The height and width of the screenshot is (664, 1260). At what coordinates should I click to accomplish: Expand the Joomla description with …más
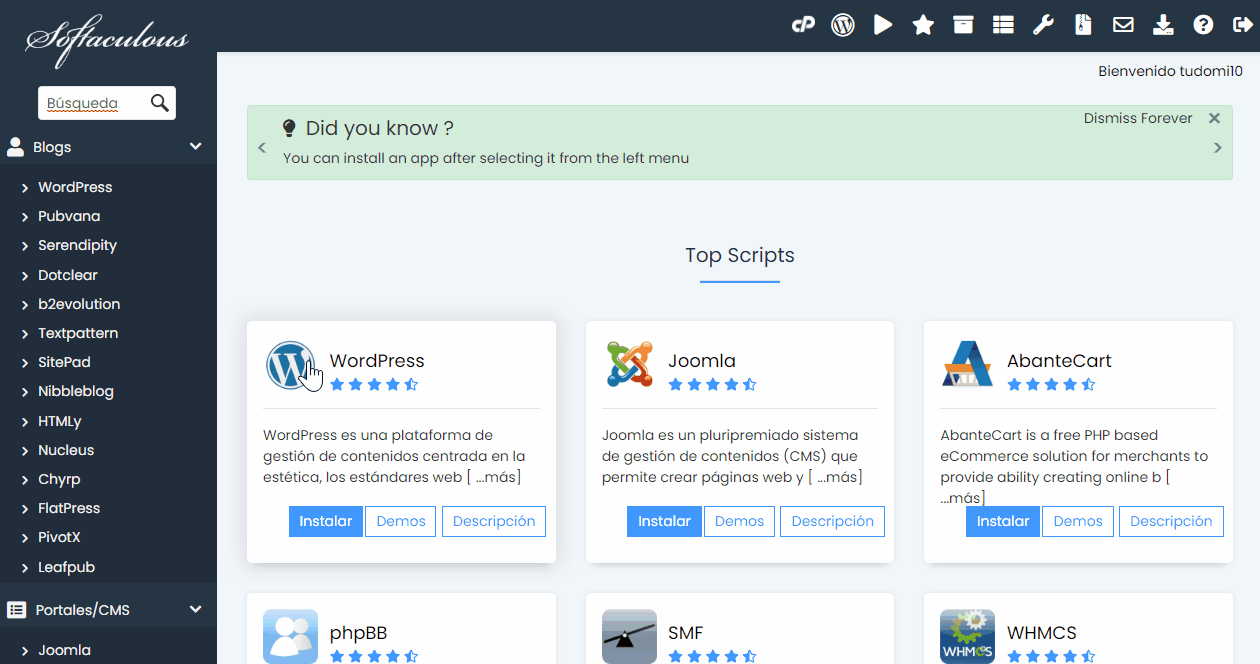tap(835, 477)
